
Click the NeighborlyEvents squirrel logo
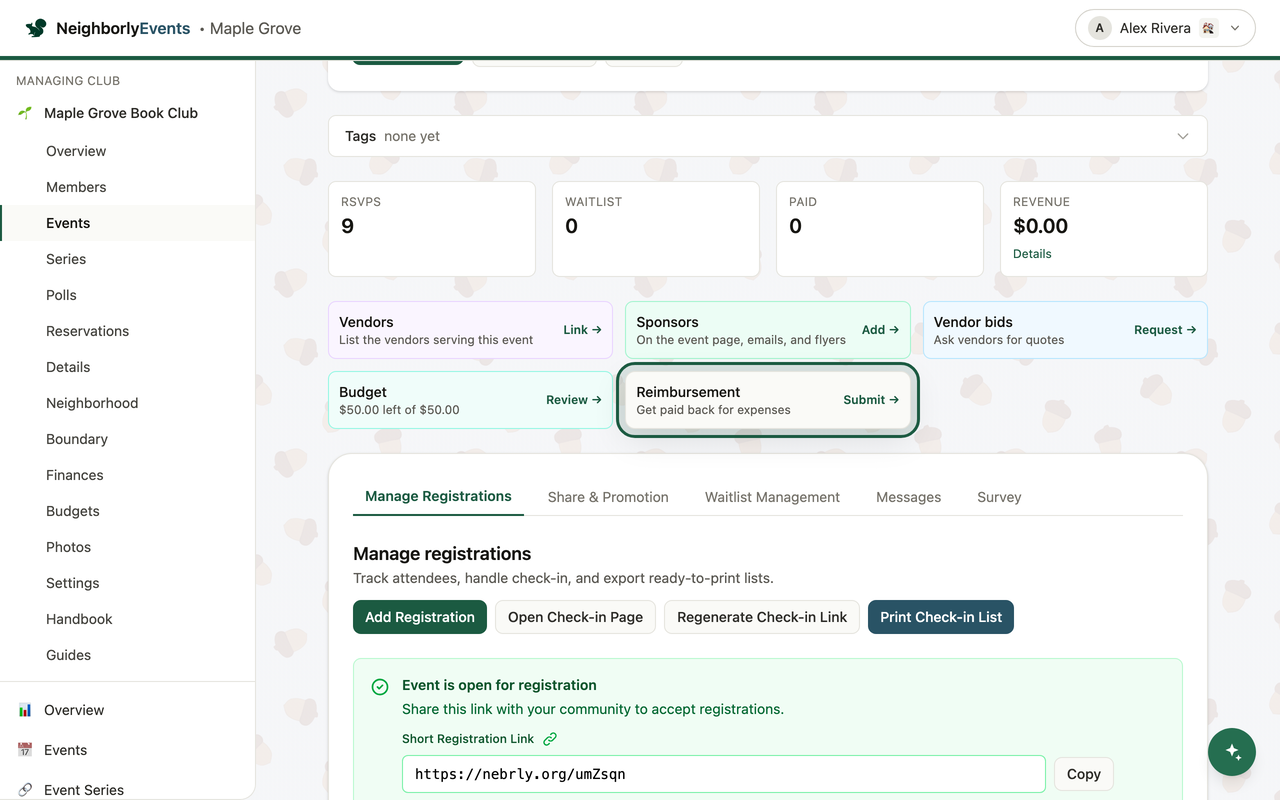36,28
